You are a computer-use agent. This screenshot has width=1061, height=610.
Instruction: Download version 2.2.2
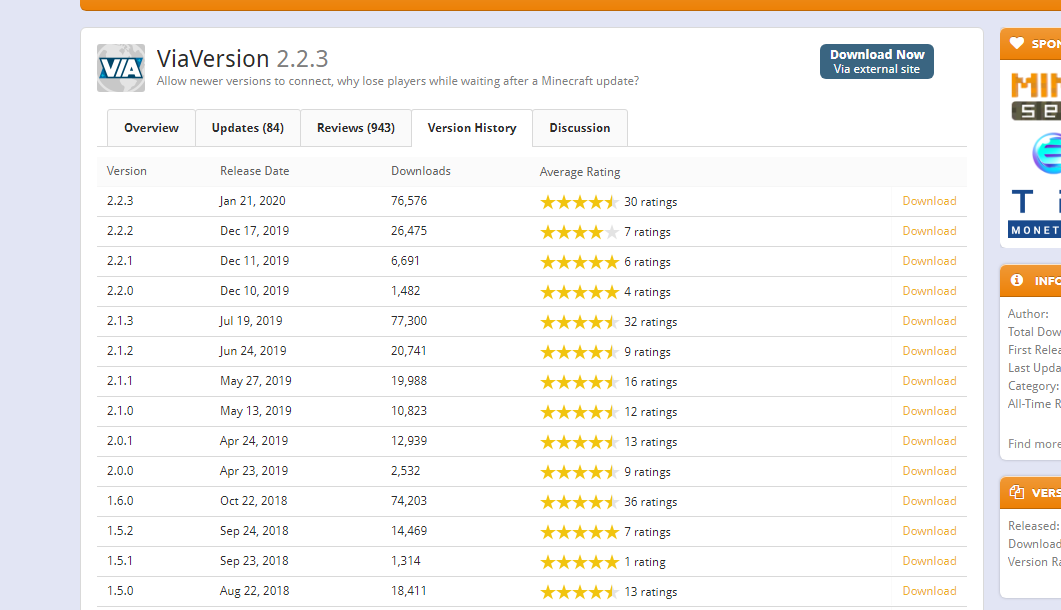click(929, 231)
